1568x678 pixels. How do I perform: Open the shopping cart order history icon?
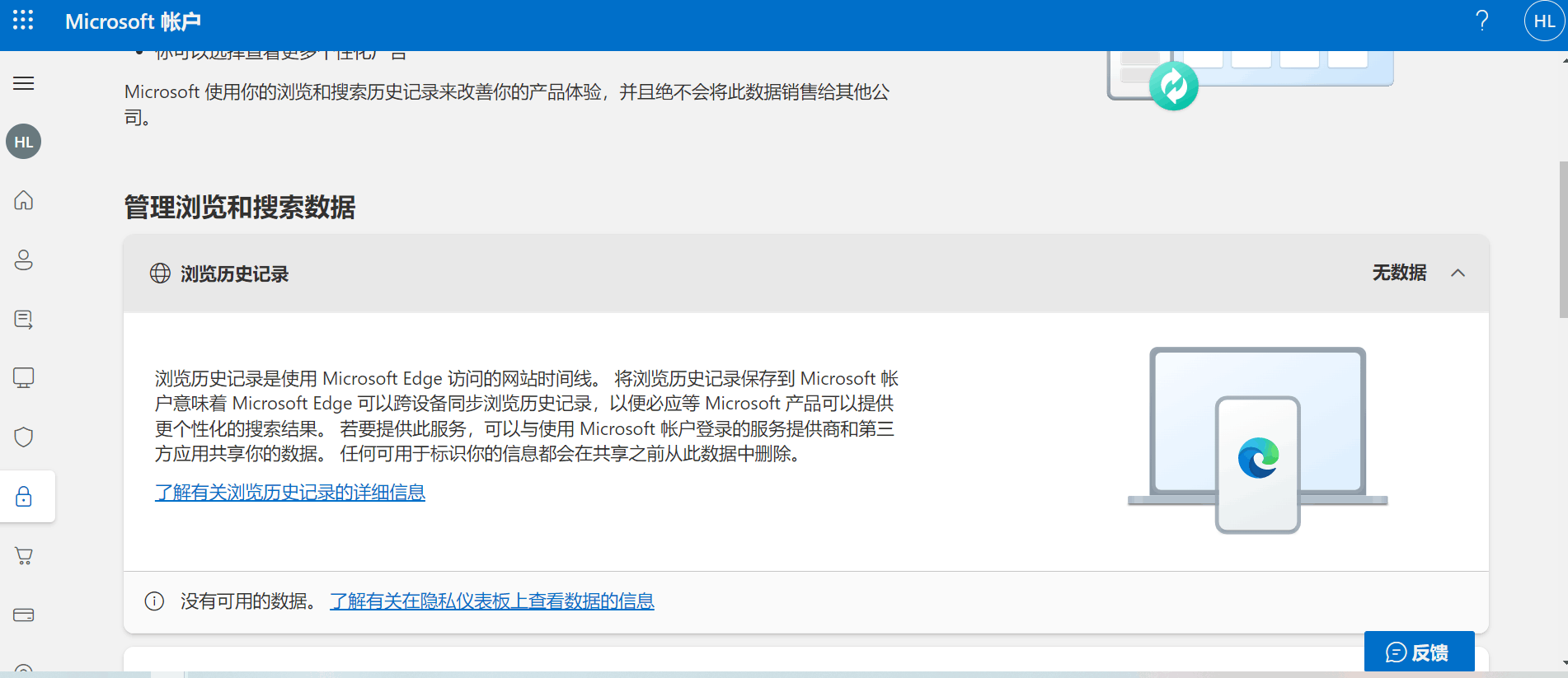tap(24, 556)
